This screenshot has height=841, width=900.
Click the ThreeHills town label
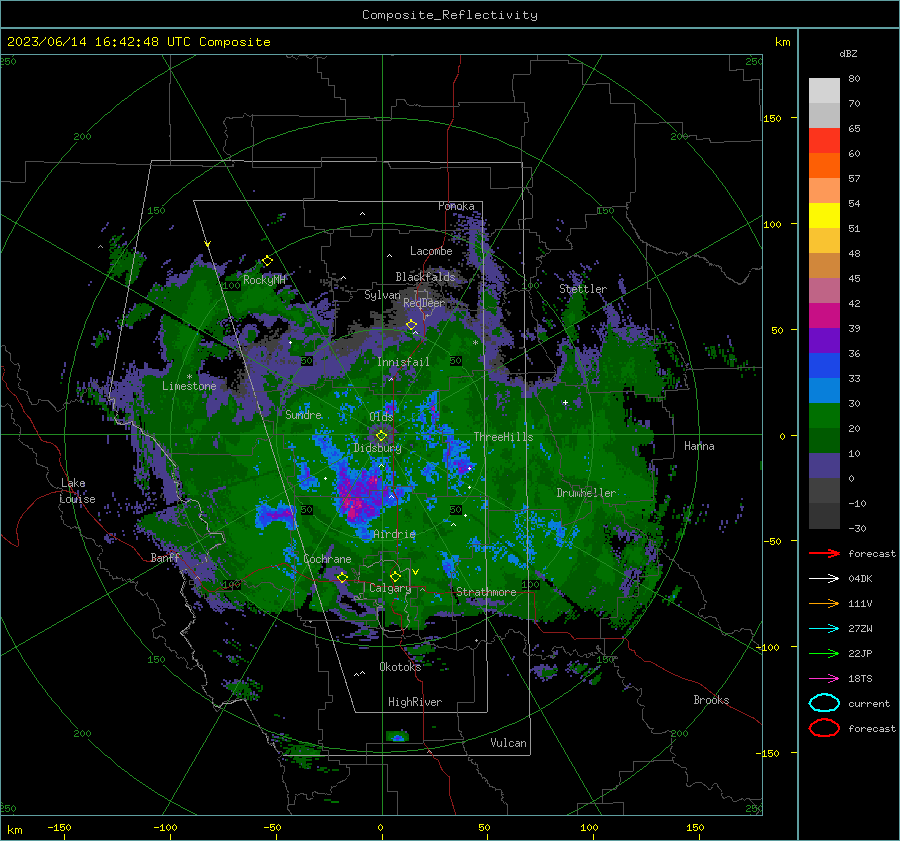pyautogui.click(x=503, y=437)
